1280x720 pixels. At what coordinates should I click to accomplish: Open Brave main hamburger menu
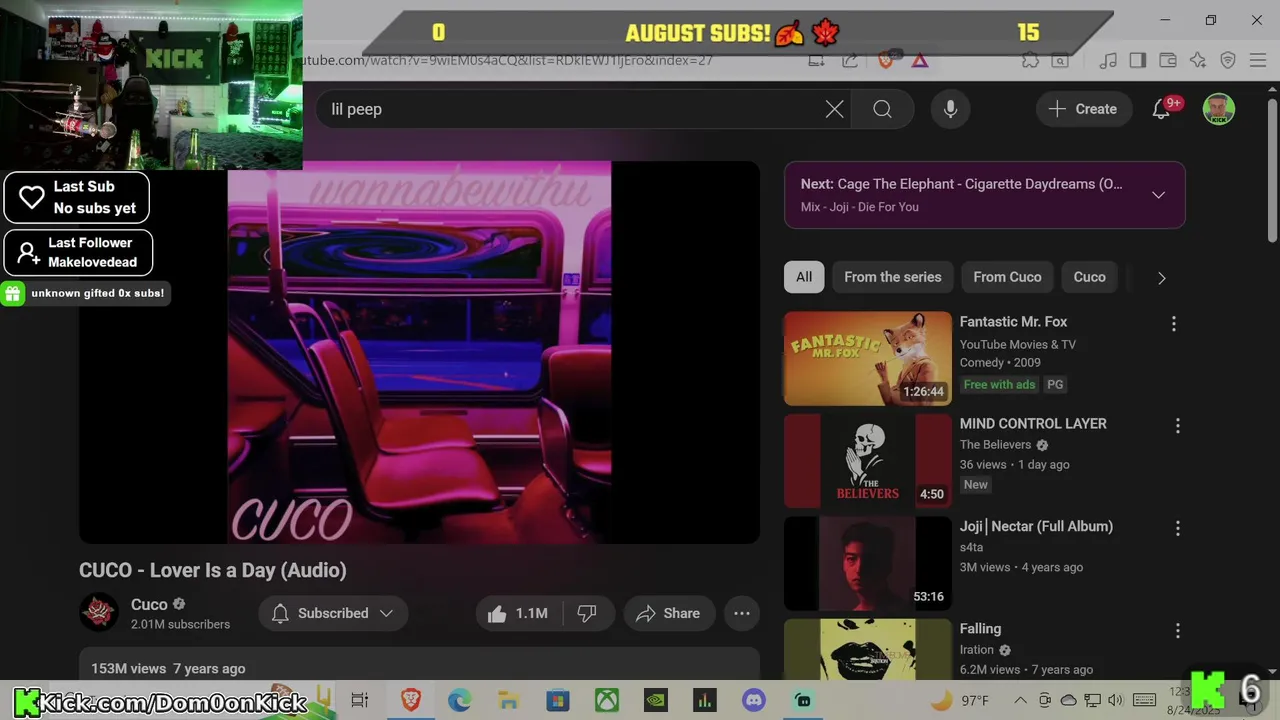click(x=1257, y=60)
